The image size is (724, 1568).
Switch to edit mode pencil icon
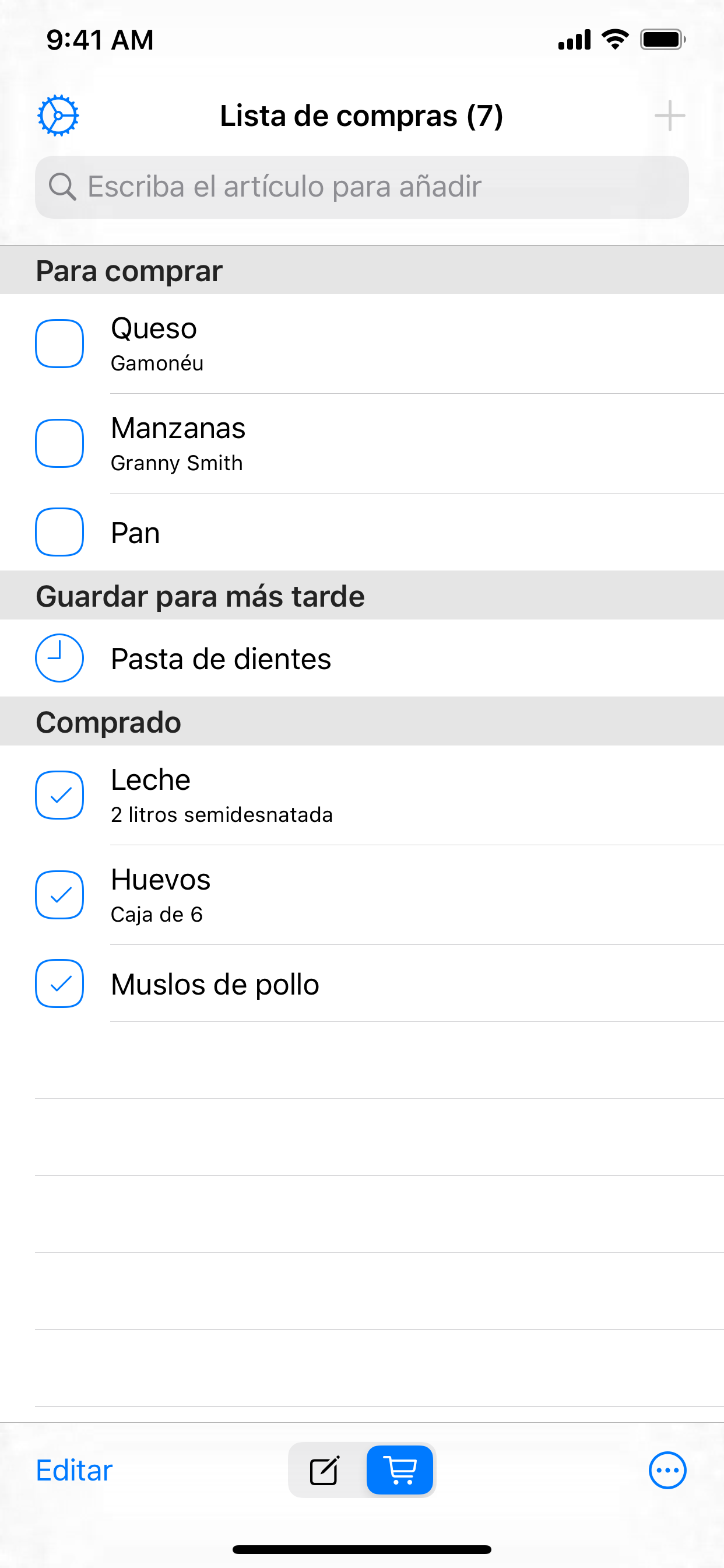click(325, 1471)
